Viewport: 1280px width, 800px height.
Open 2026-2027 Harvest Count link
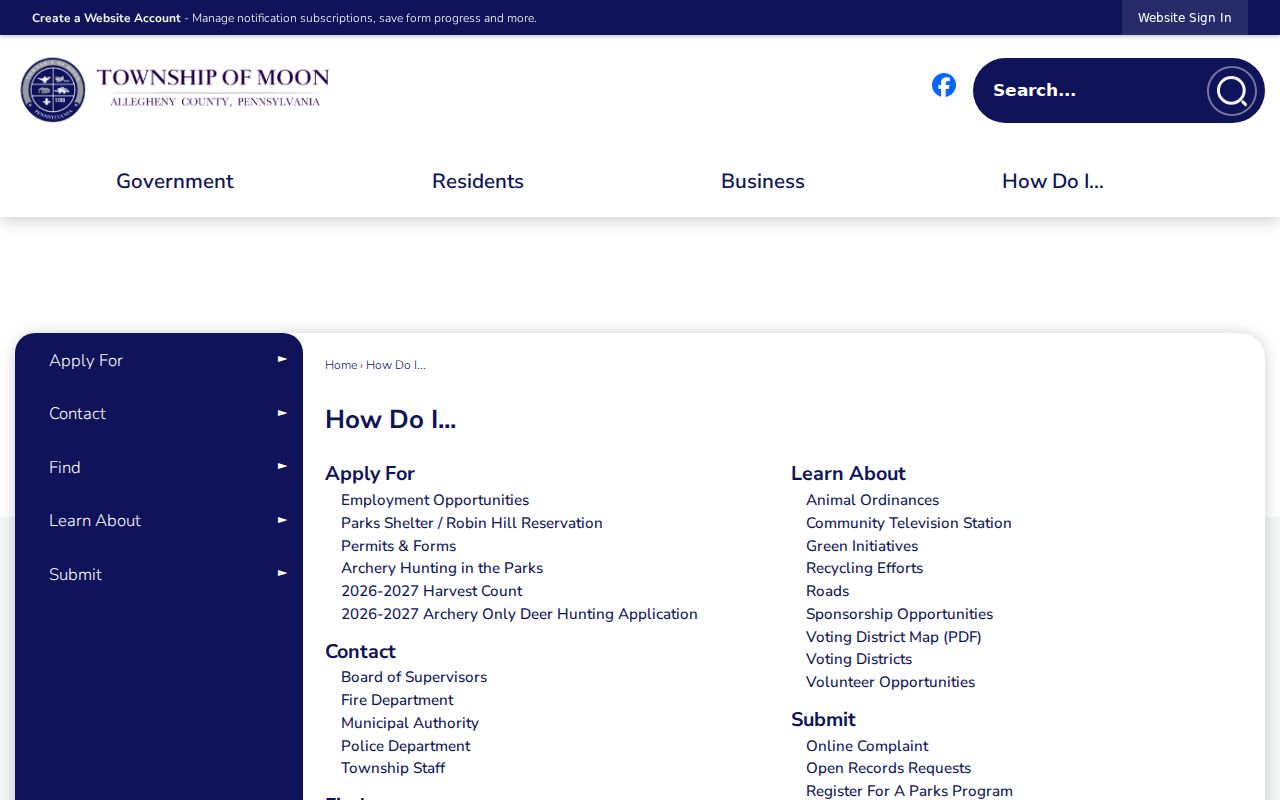click(x=432, y=591)
